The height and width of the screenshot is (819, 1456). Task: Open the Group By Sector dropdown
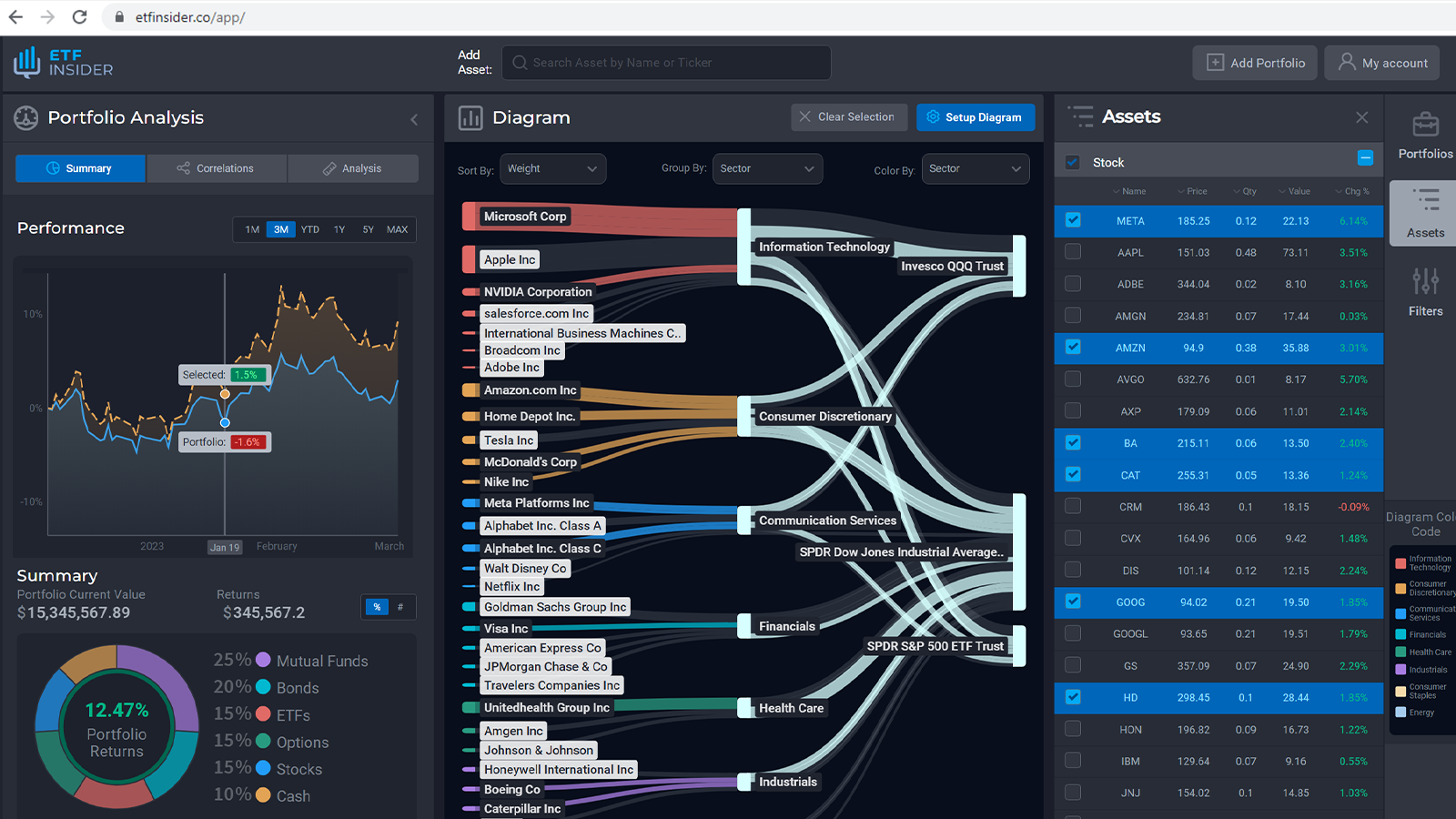coord(767,168)
